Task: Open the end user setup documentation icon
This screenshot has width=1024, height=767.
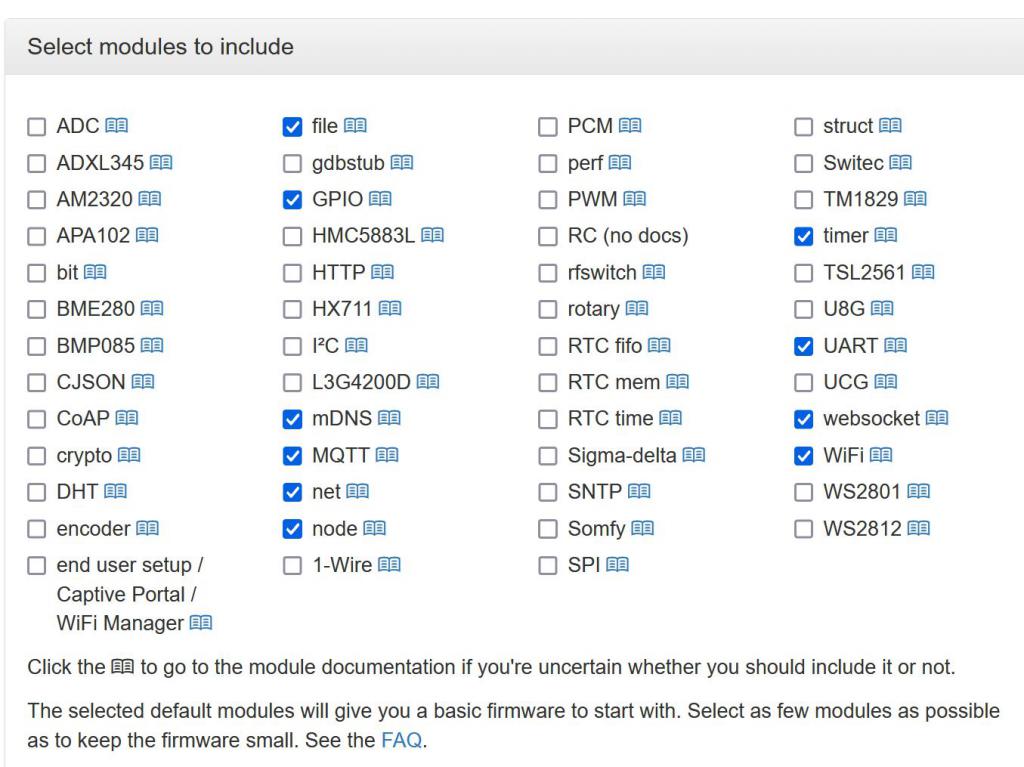Action: [x=201, y=624]
